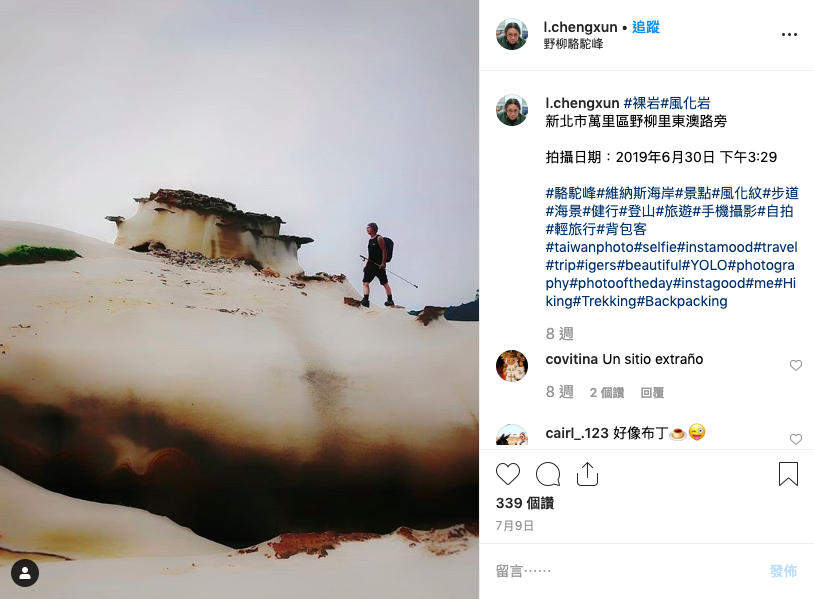Open the comment bubble icon
Screen dimensions: 814x599
[548, 474]
